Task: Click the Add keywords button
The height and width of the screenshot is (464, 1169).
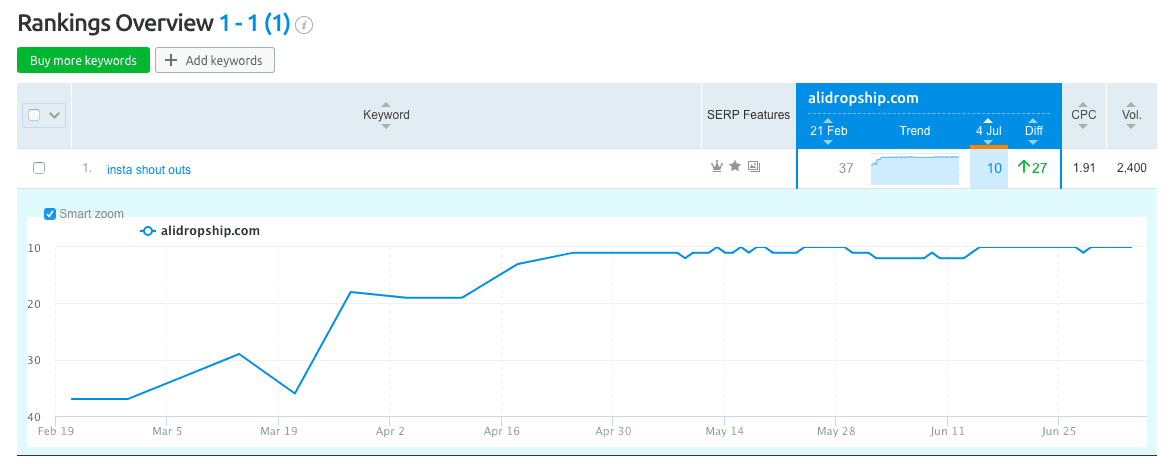Action: pos(214,61)
